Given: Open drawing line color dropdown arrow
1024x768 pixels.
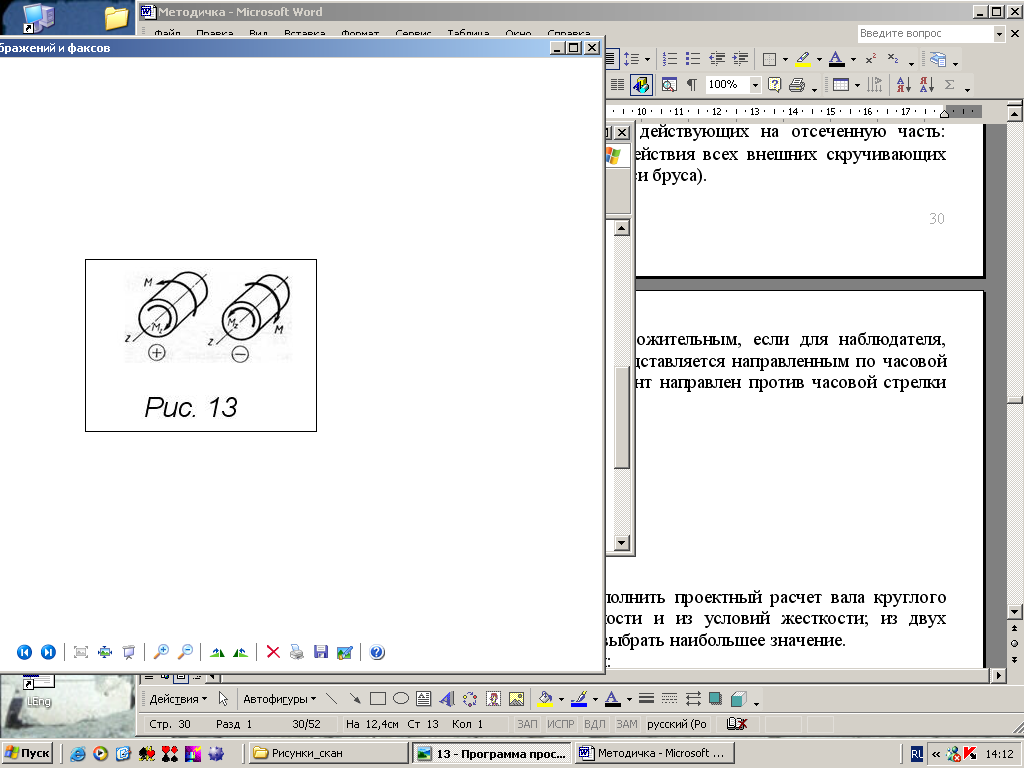Looking at the screenshot, I should 595,700.
